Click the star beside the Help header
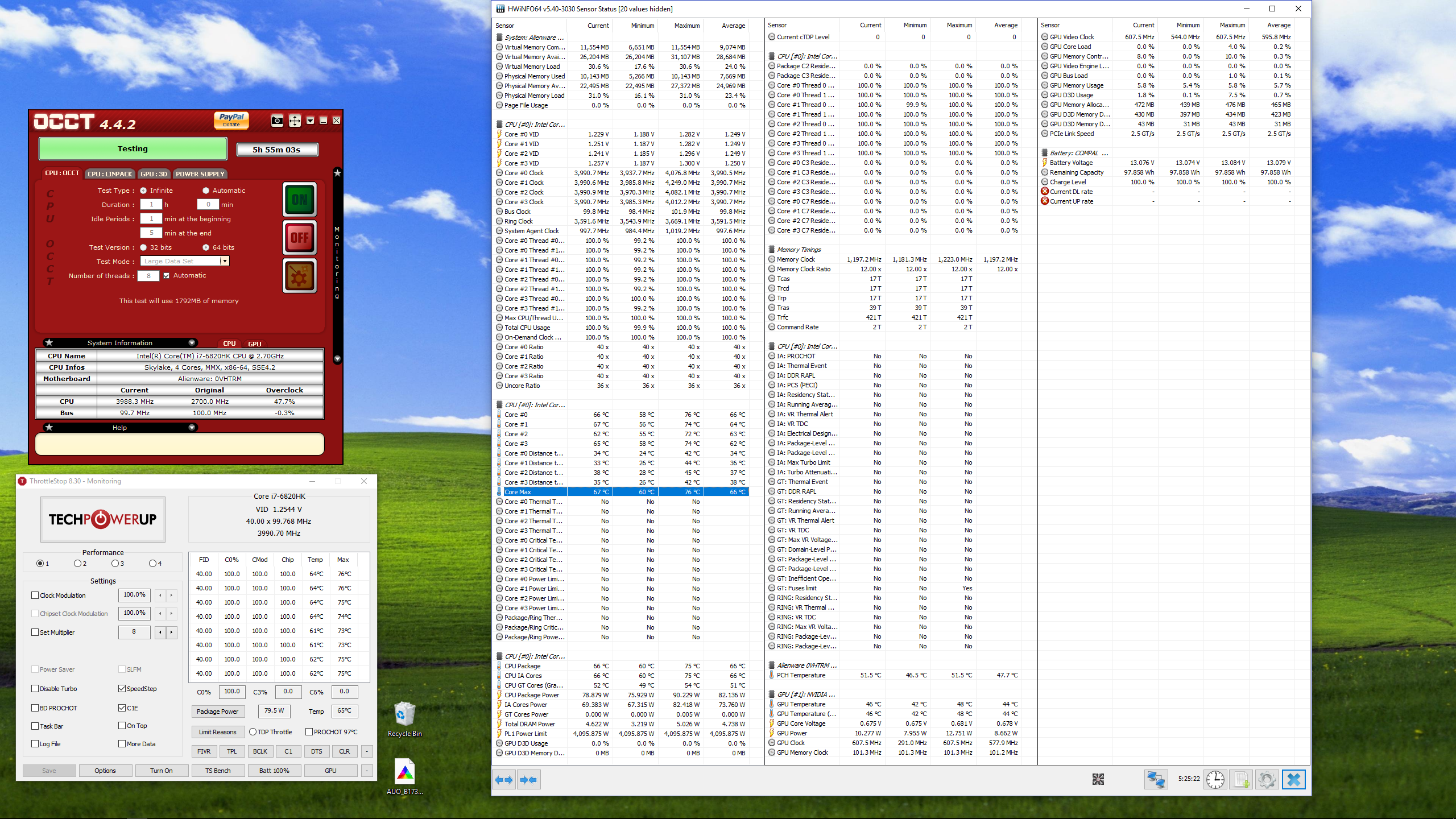Screen dimensions: 1456x819 (x=49, y=427)
